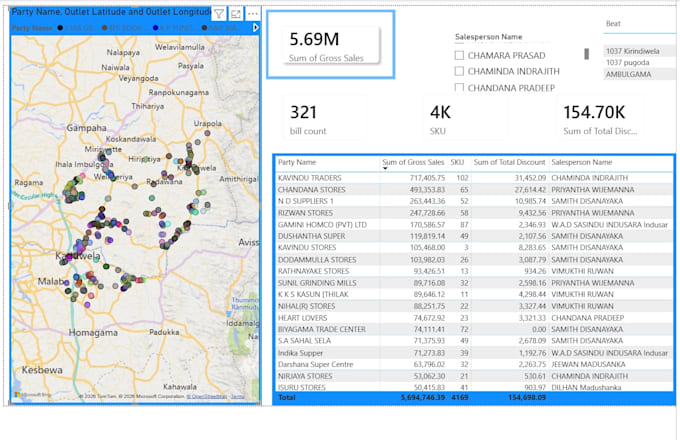The image size is (680, 440).
Task: Click the Salesperson Name column header
Action: tap(582, 162)
